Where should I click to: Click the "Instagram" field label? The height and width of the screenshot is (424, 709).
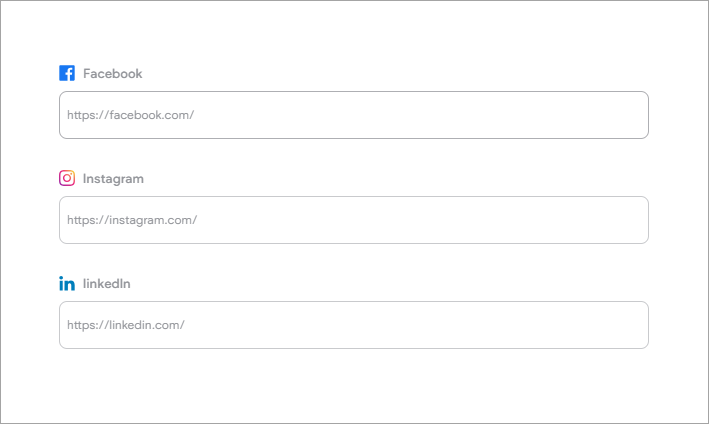pos(113,178)
